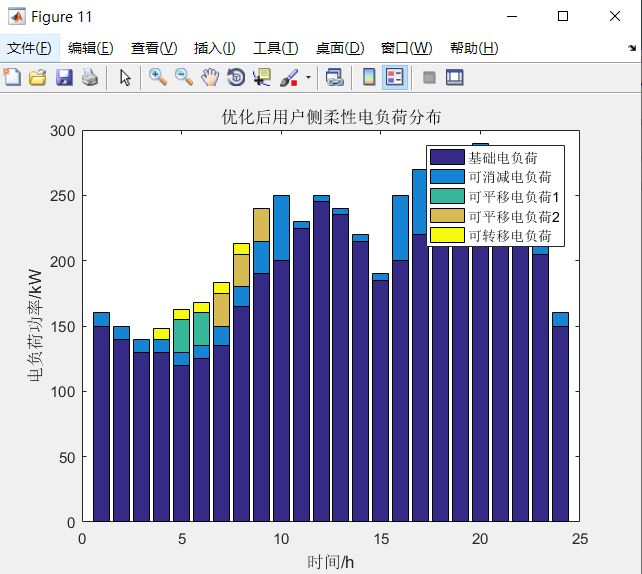The image size is (642, 574).
Task: Click the Figure 11 window title
Action: [x=61, y=17]
